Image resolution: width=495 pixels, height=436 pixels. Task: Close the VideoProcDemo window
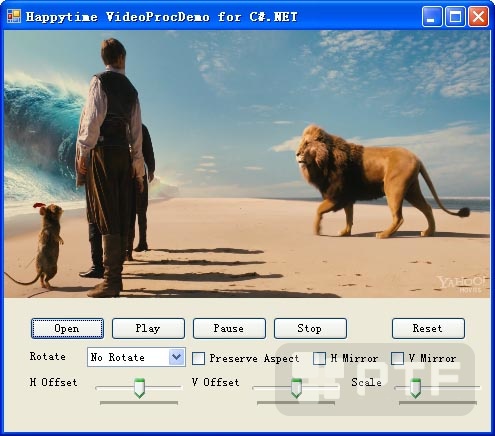click(x=479, y=16)
